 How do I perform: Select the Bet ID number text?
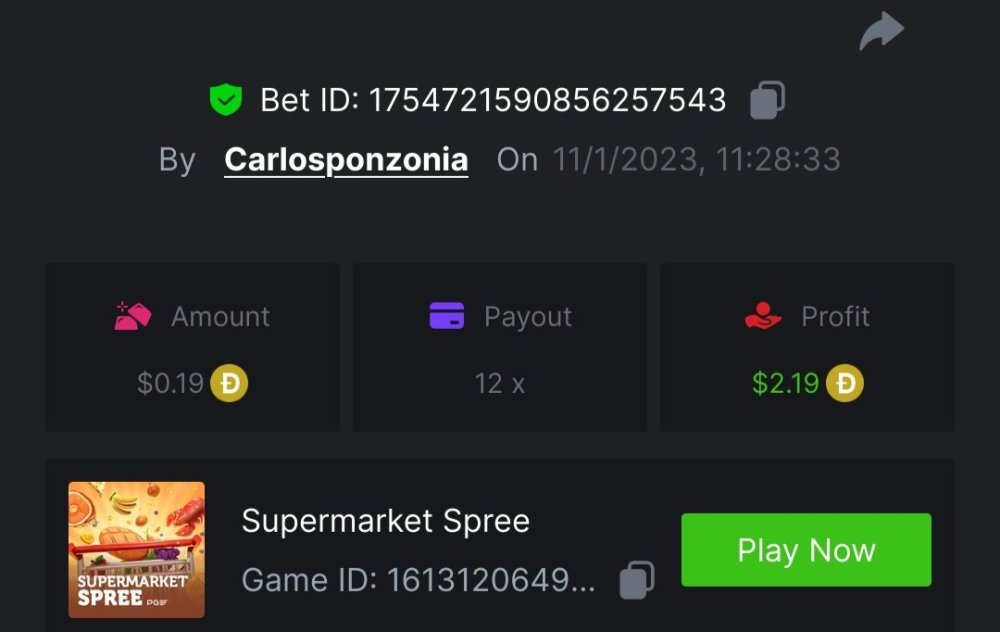(x=547, y=100)
